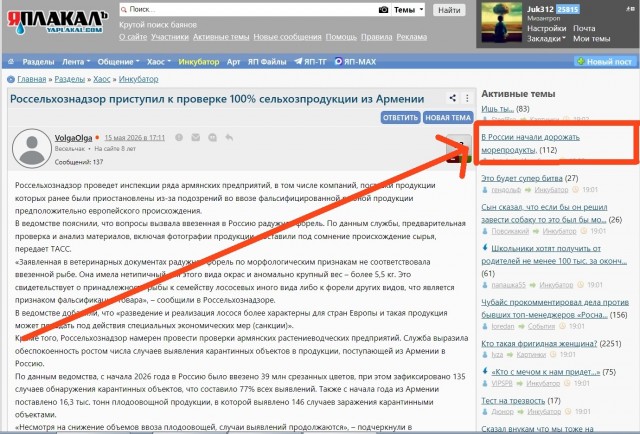Open Juk312's profile avatar image

[501, 23]
